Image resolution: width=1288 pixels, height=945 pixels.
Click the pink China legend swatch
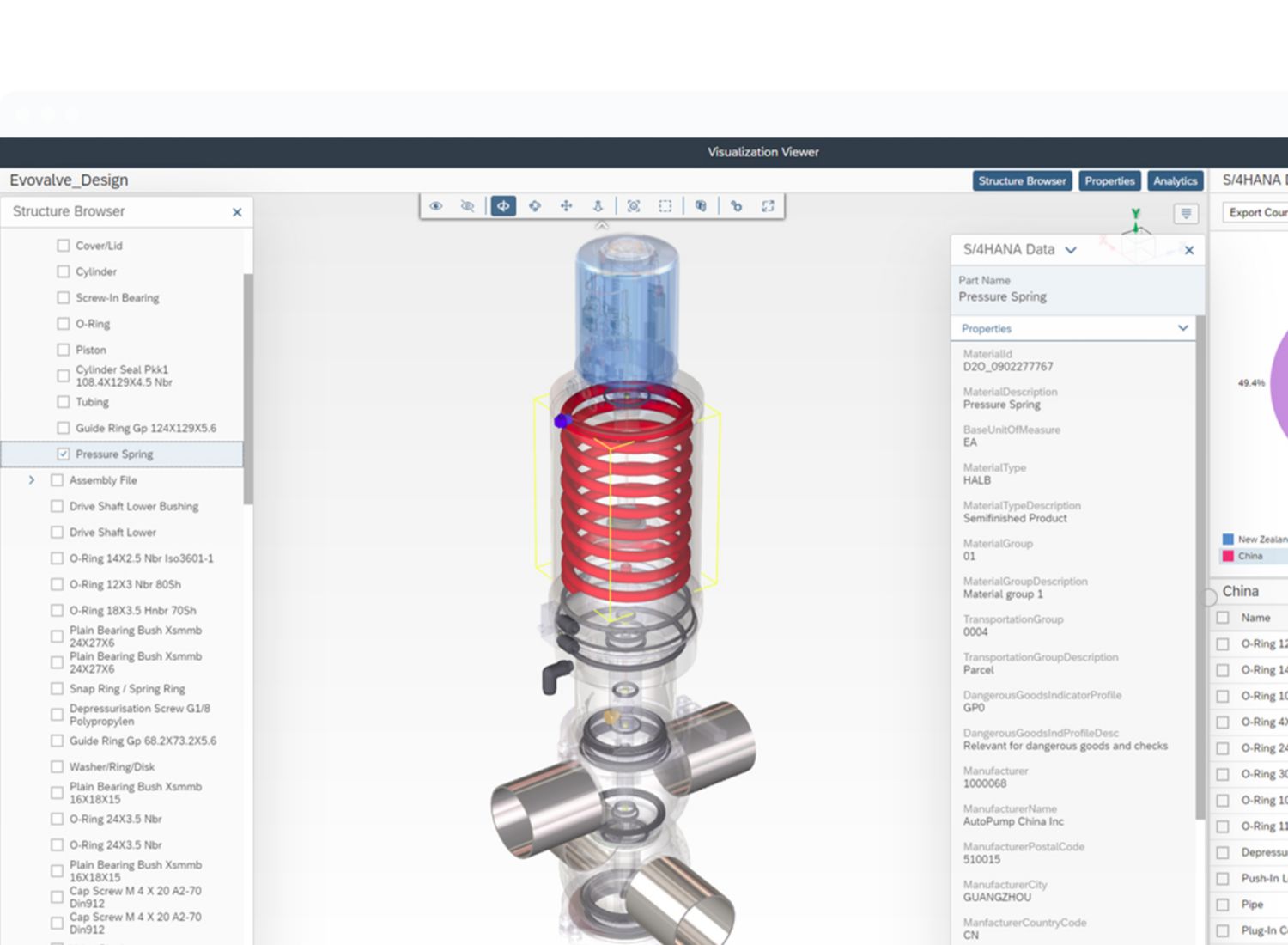point(1228,556)
